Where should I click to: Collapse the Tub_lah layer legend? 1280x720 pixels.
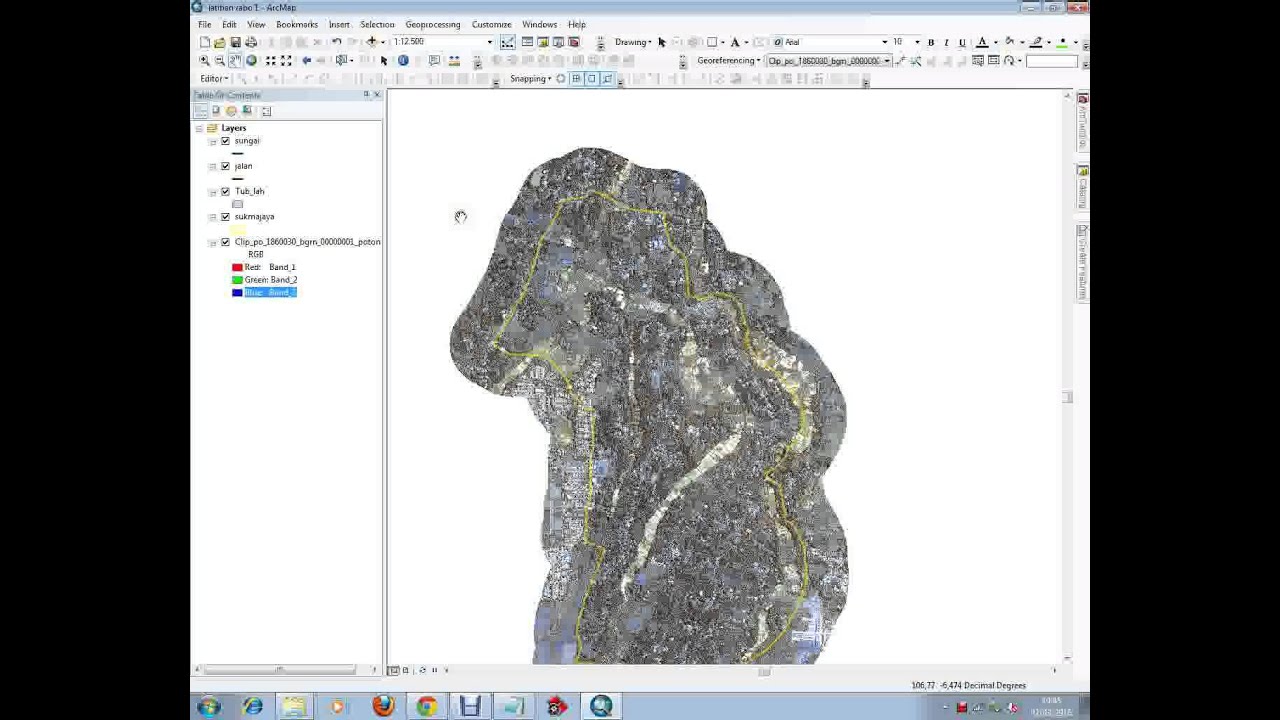coord(212,191)
